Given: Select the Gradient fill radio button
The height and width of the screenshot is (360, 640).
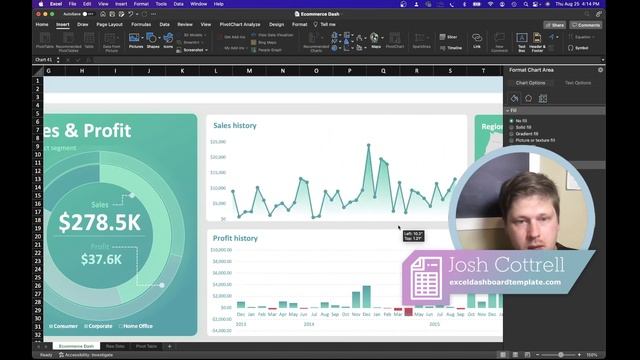Looking at the screenshot, I should click(x=511, y=134).
